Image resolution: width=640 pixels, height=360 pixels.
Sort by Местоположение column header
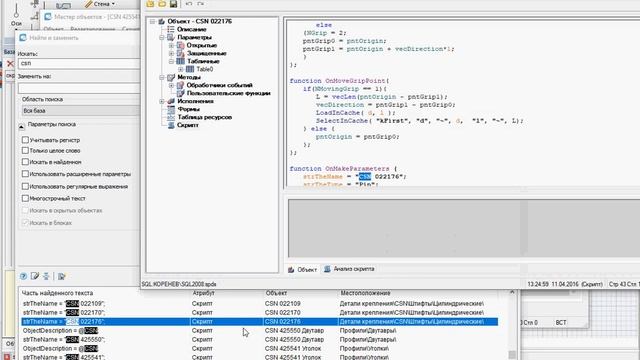click(x=365, y=293)
